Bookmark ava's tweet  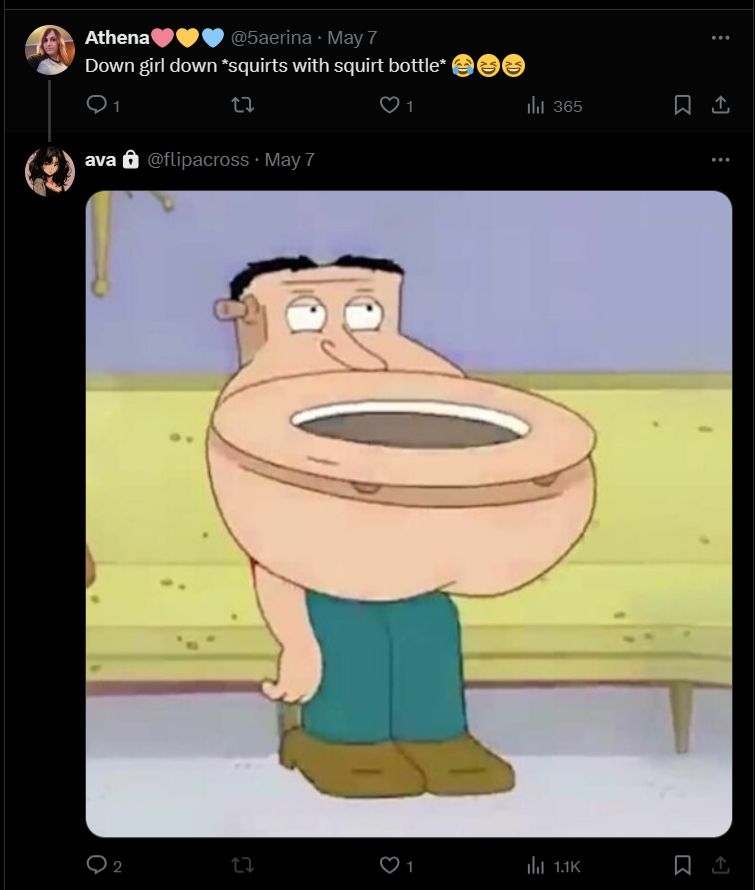pyautogui.click(x=682, y=866)
